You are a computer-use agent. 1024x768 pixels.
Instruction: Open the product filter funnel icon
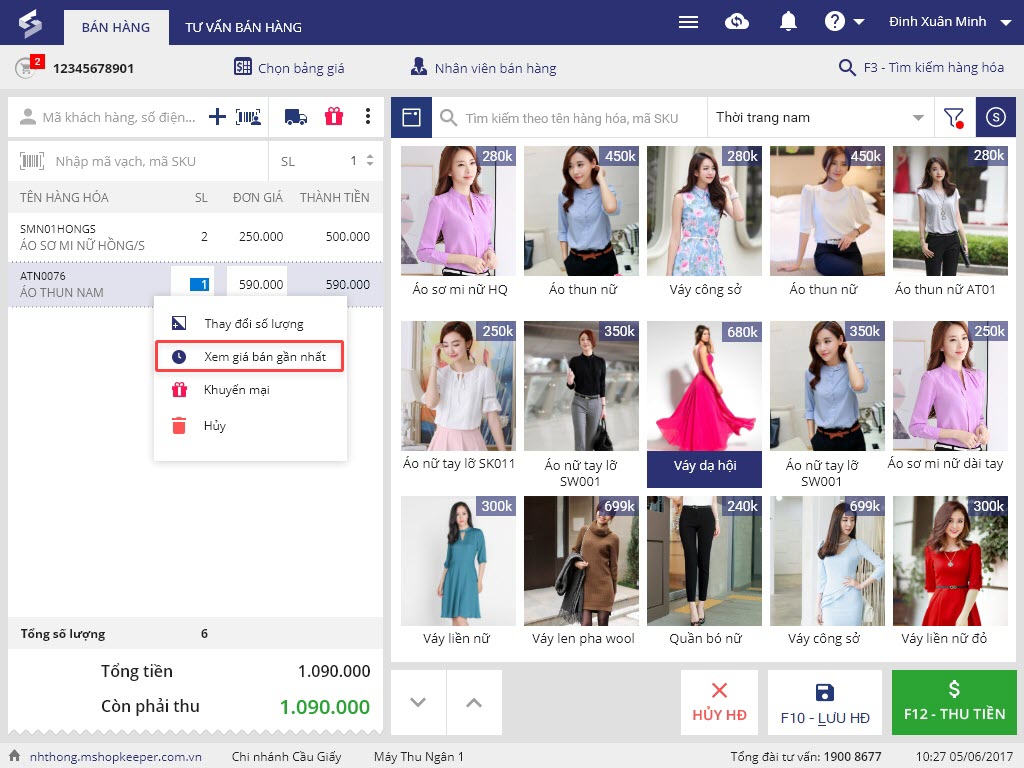[x=953, y=118]
